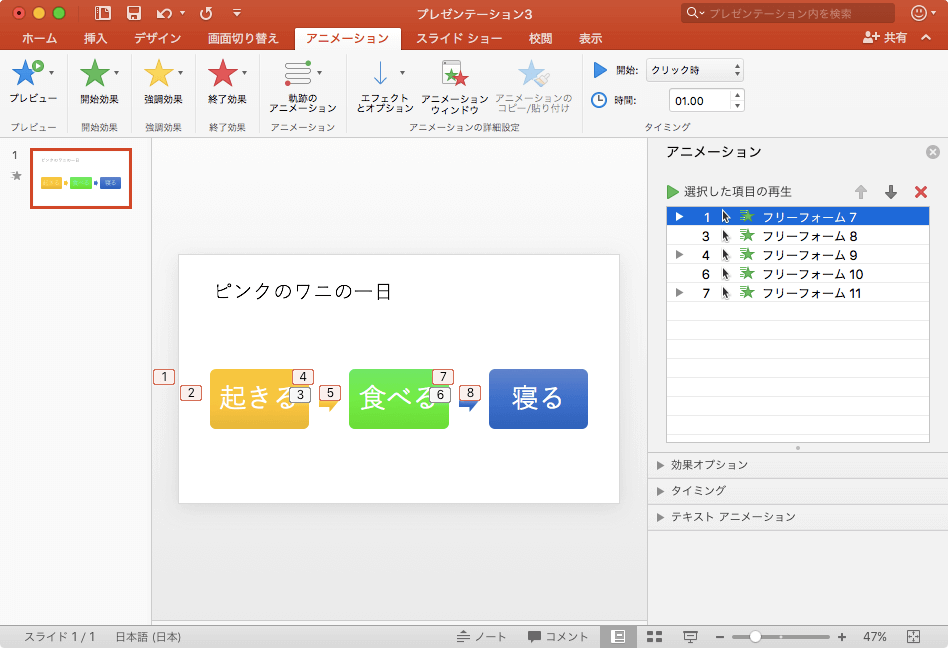This screenshot has width=948, height=648.
Task: Zoom in with the plus button
Action: tap(842, 637)
